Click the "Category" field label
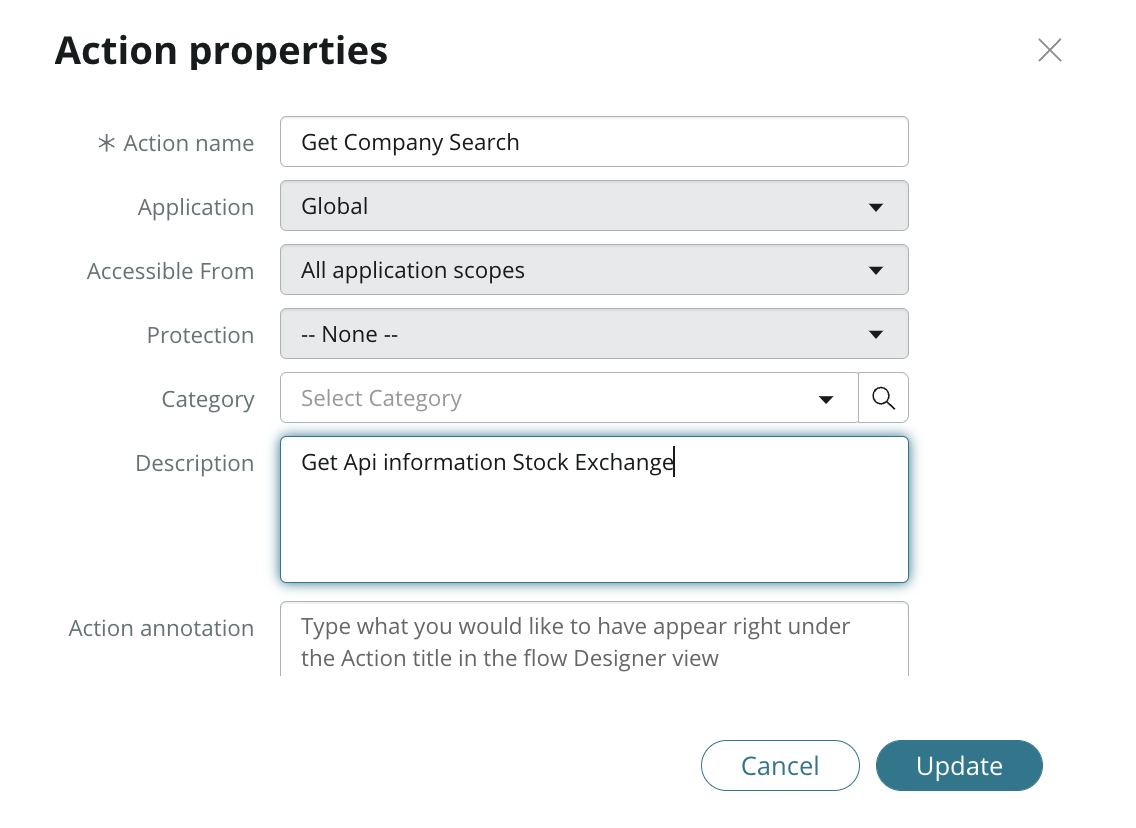The width and height of the screenshot is (1136, 828). (x=208, y=400)
